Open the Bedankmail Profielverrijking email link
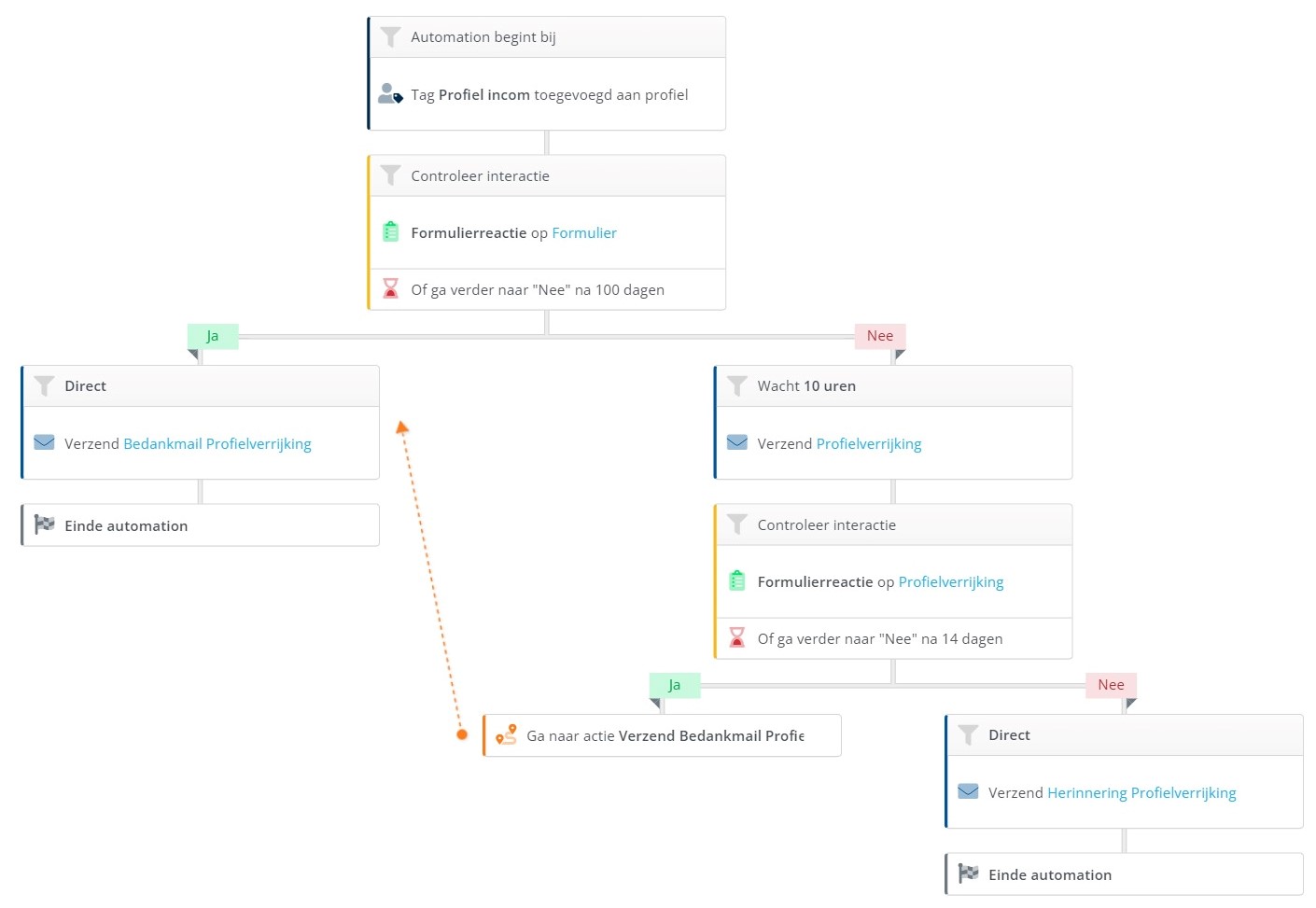Viewport: 1316px width, 908px height. click(217, 443)
